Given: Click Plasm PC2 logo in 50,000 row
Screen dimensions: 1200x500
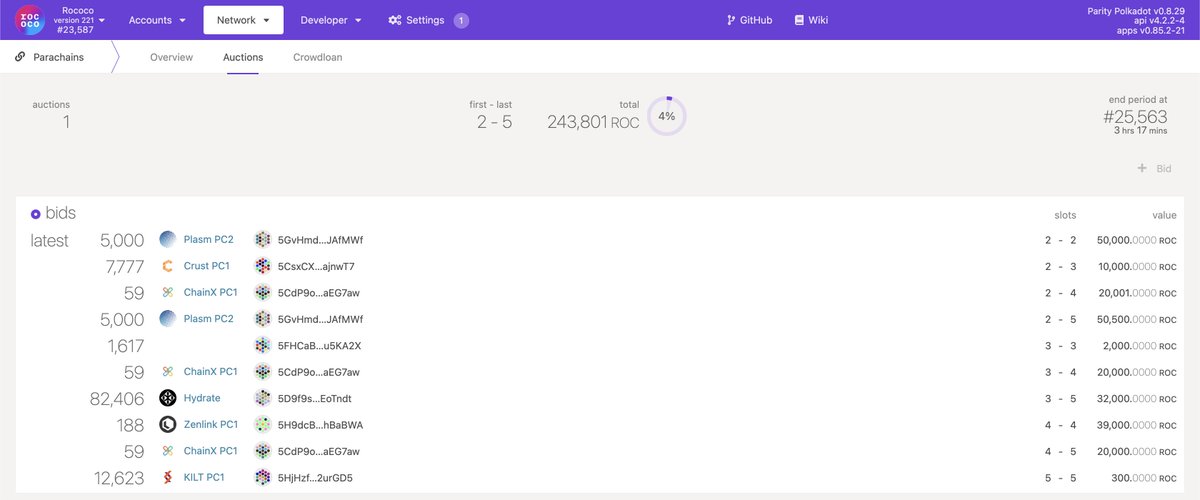Looking at the screenshot, I should [168, 240].
